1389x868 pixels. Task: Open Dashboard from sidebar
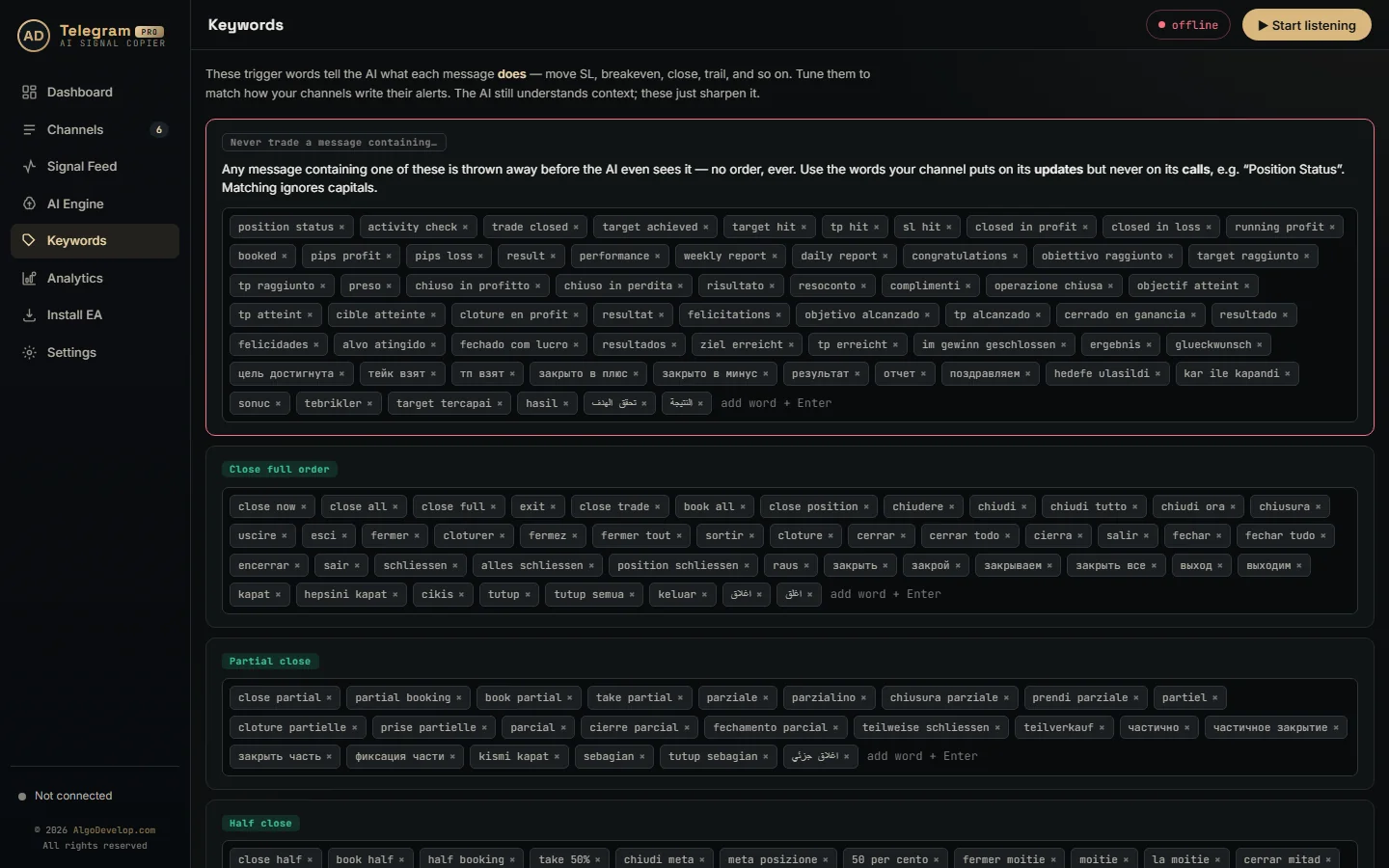coord(95,93)
